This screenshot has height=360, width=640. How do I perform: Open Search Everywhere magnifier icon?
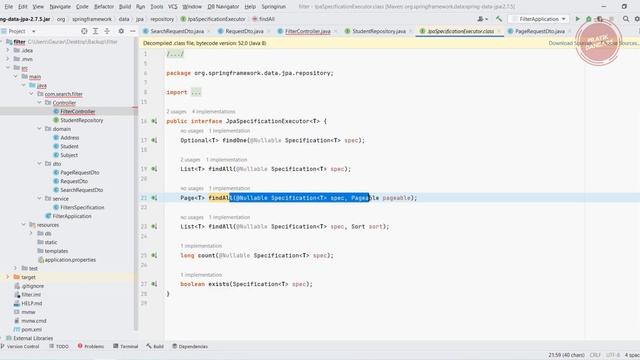click(626, 19)
